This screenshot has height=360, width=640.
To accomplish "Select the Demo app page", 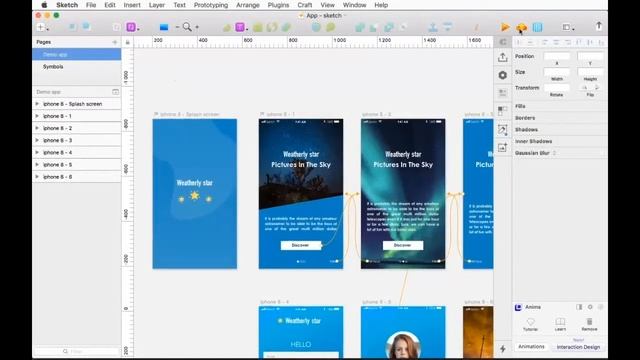I will [x=77, y=54].
